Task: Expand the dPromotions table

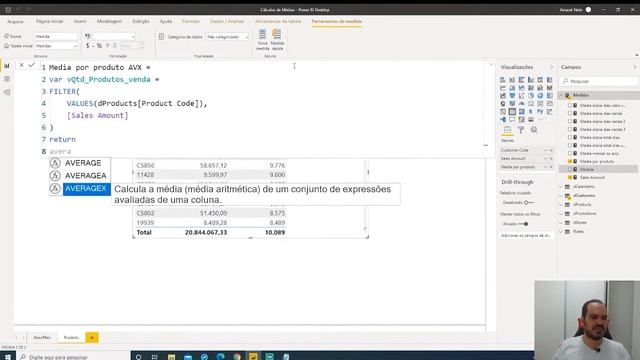Action: (561, 213)
